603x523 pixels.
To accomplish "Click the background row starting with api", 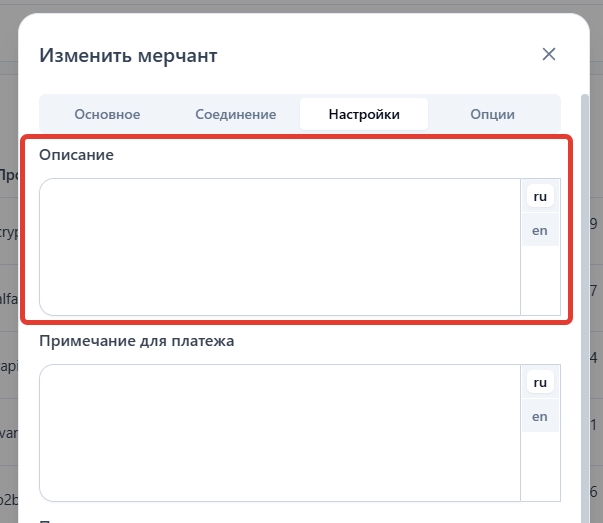I will (9, 362).
